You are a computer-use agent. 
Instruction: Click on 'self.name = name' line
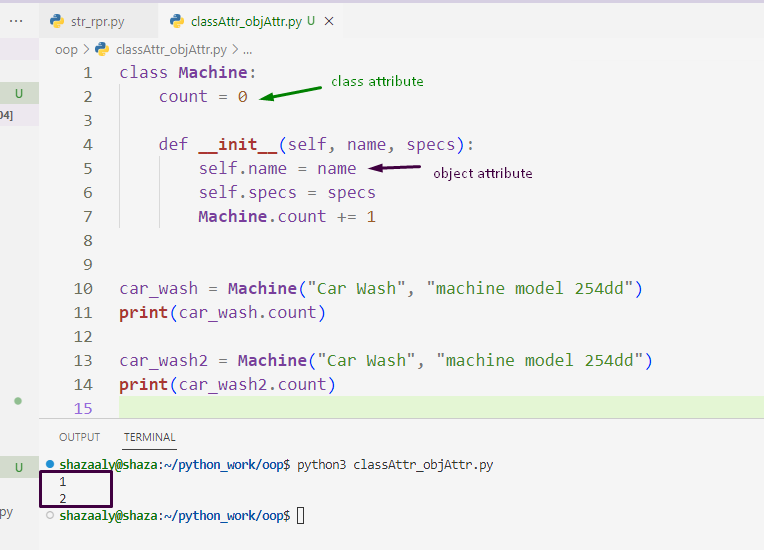coord(277,169)
